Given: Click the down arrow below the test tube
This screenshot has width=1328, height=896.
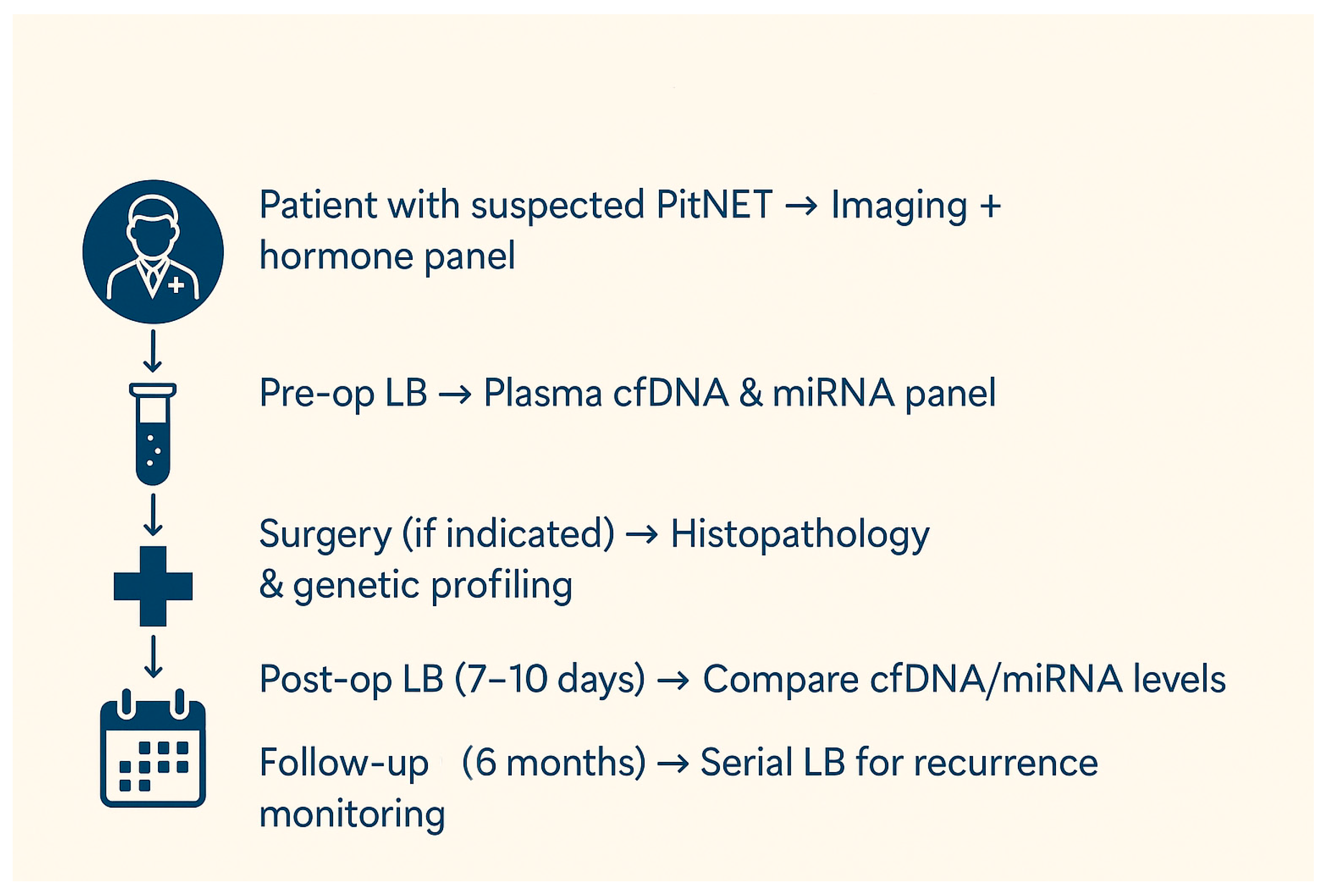Looking at the screenshot, I should pyautogui.click(x=153, y=514).
